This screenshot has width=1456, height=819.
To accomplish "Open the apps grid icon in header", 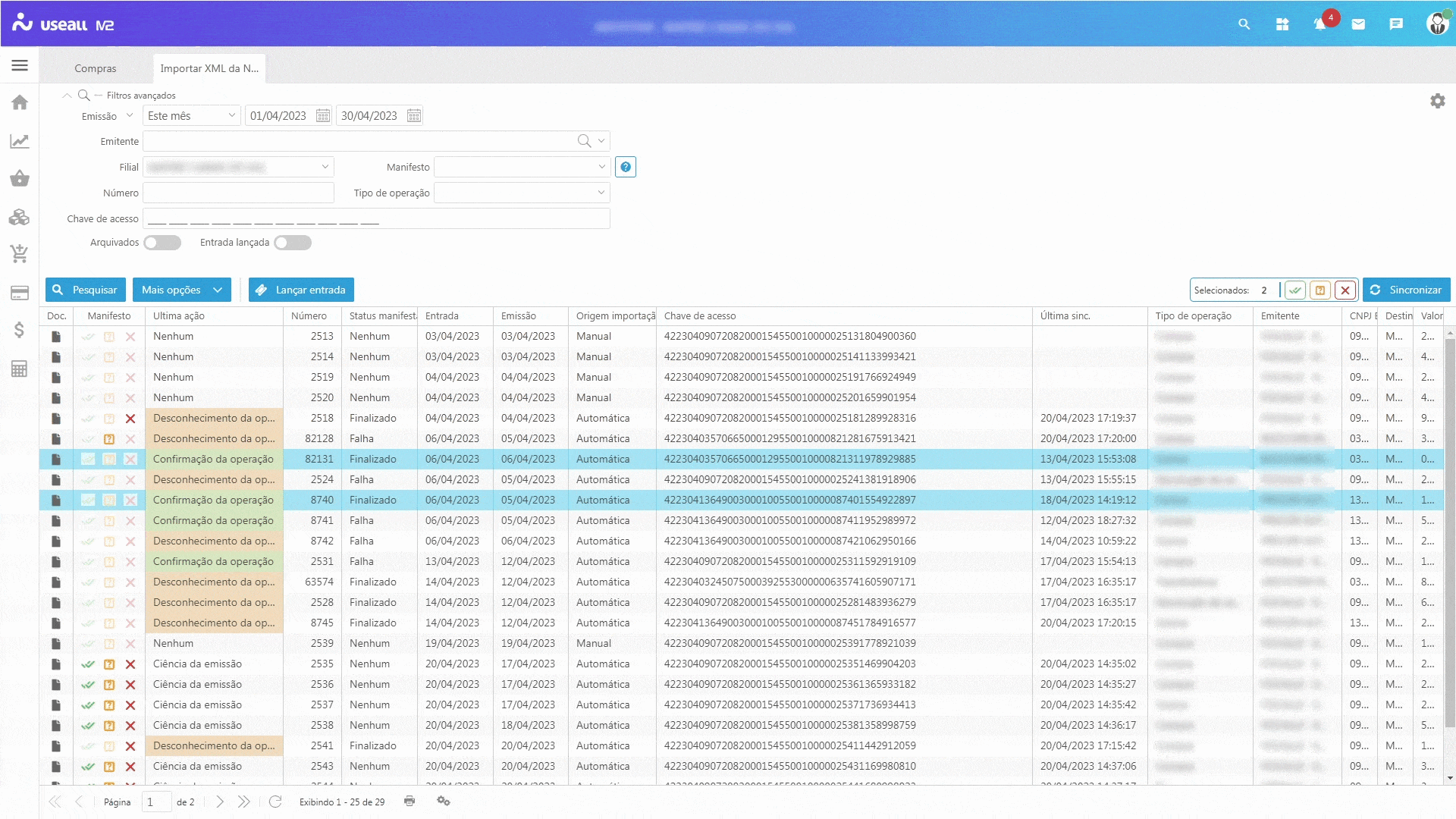I will [x=1282, y=24].
